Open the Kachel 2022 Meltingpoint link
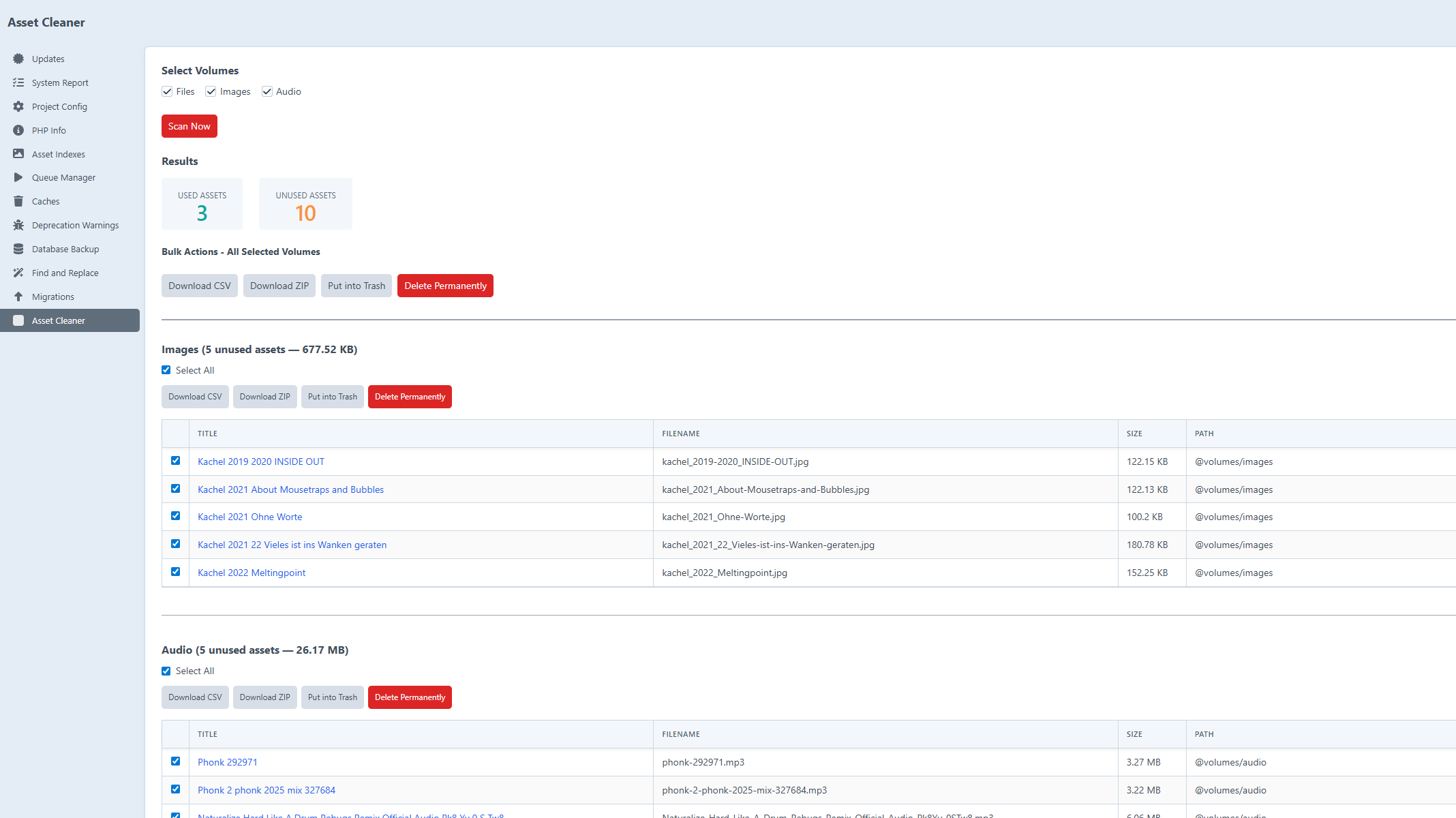 [252, 573]
